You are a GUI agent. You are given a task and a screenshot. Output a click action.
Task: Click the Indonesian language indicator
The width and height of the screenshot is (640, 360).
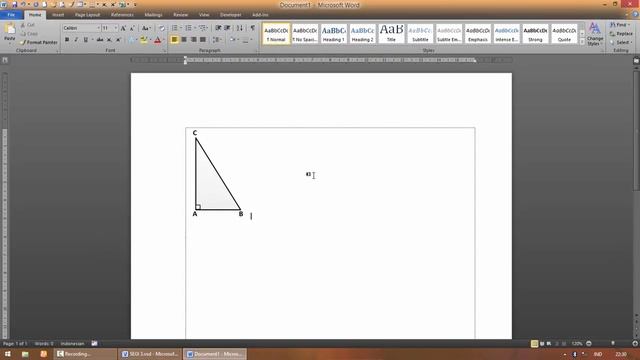point(72,344)
